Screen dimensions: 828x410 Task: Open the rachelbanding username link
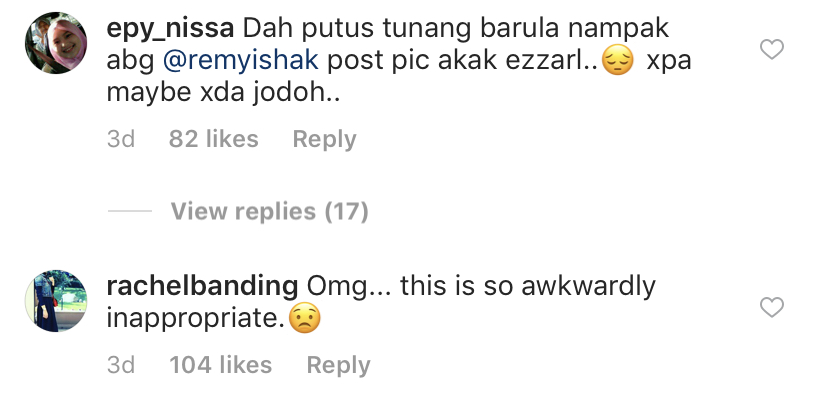[202, 286]
